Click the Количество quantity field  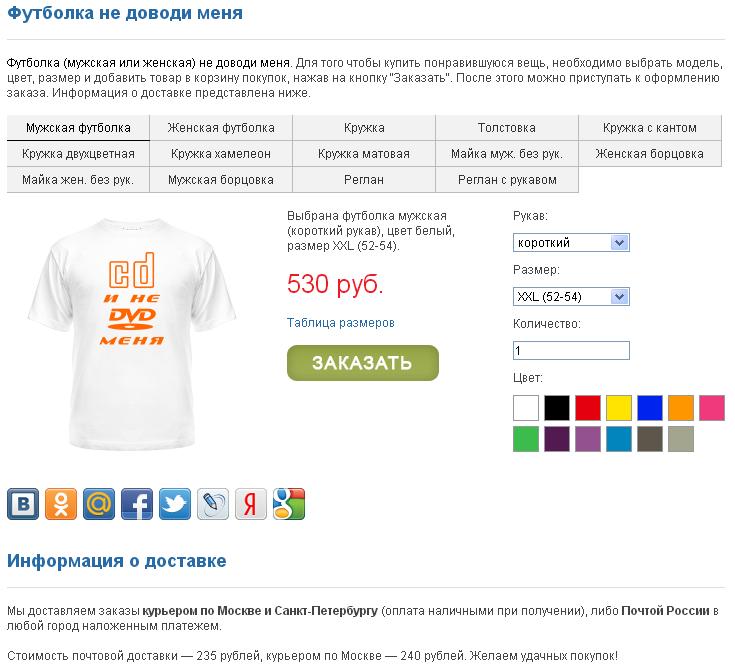(x=571, y=350)
